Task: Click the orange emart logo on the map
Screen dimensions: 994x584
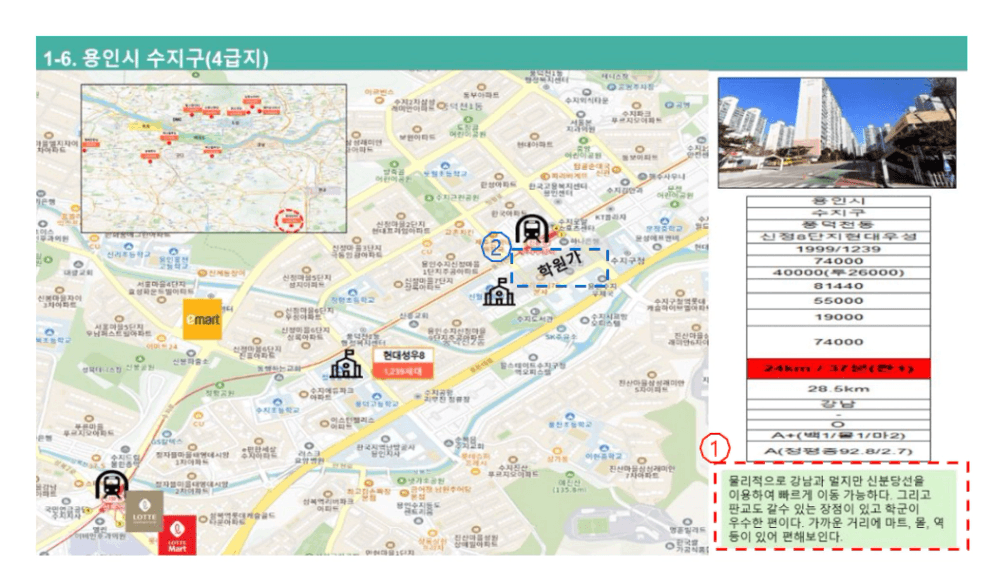Action: click(202, 319)
